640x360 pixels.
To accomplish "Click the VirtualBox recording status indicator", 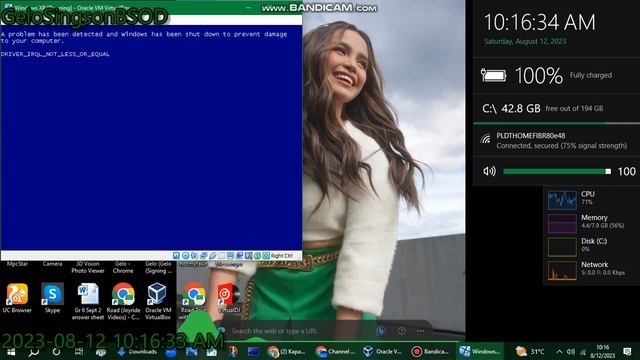I will [x=240, y=256].
